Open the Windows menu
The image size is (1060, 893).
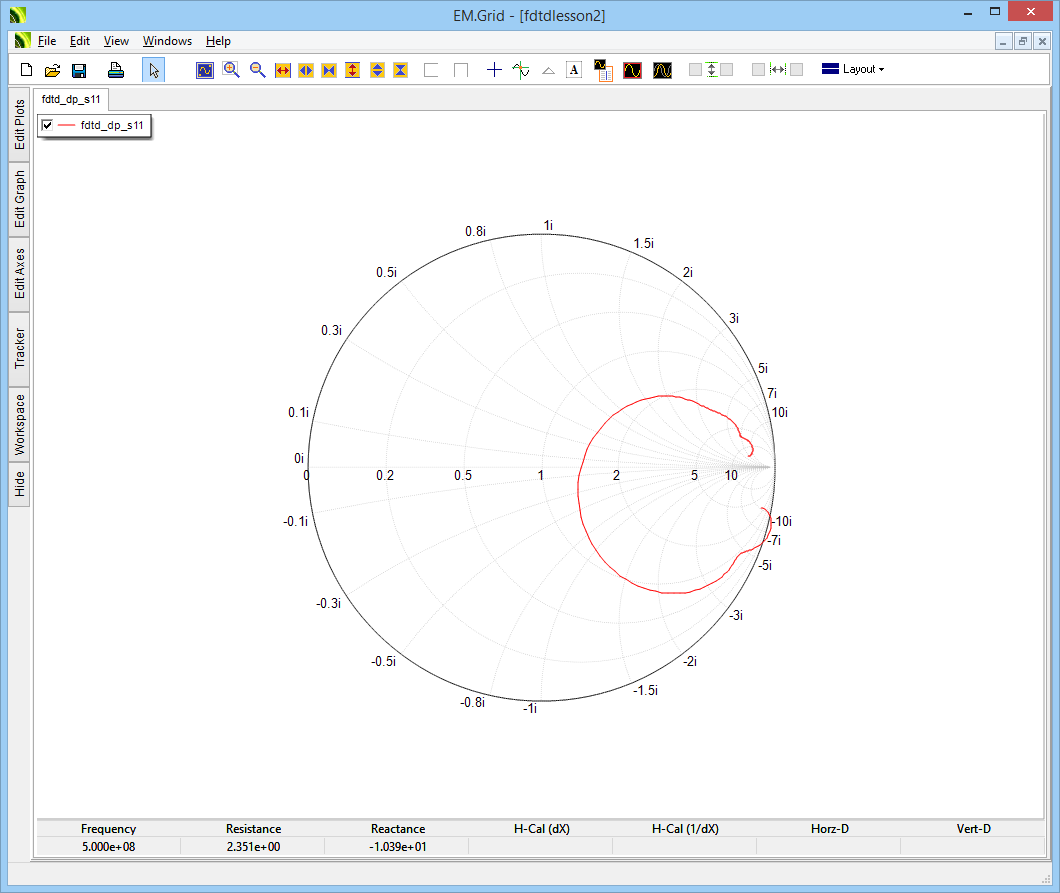click(x=167, y=41)
